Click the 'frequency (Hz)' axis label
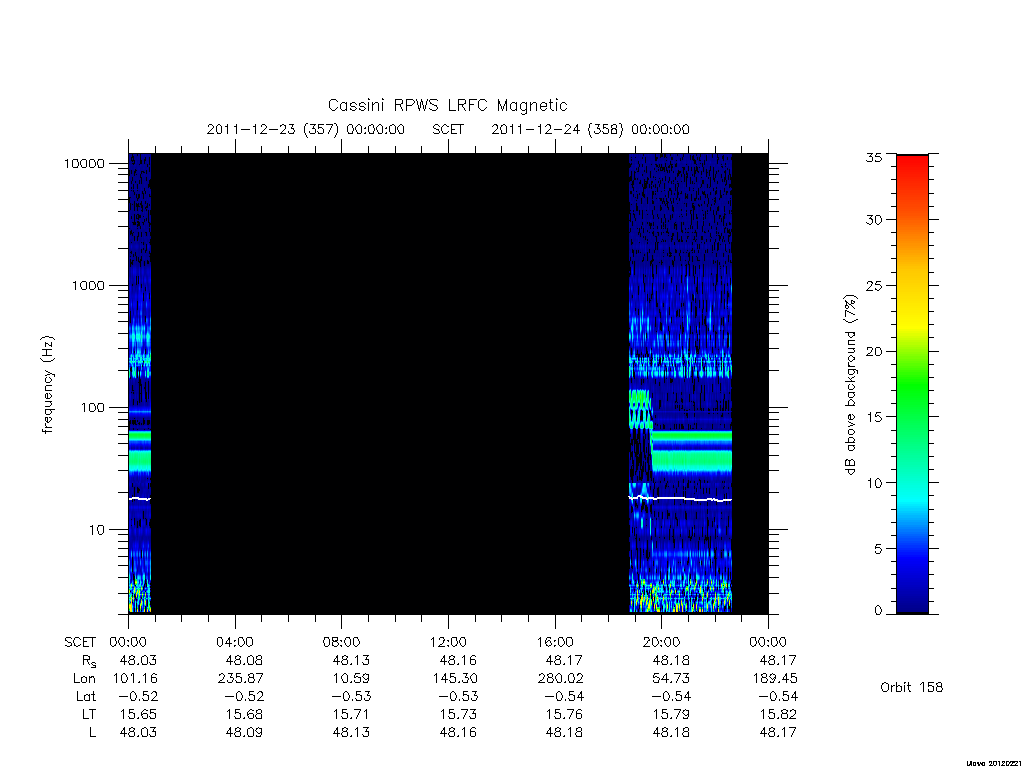1024x768 pixels. click(x=48, y=385)
